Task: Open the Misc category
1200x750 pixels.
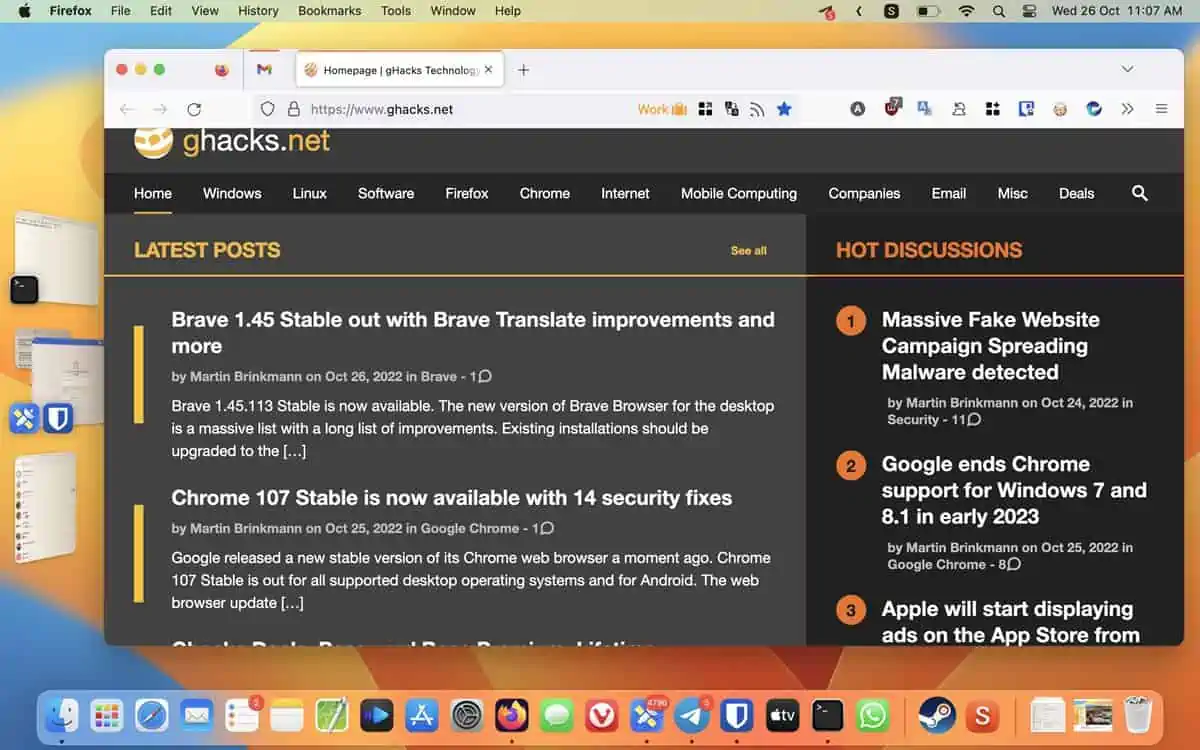Action: tap(1012, 193)
